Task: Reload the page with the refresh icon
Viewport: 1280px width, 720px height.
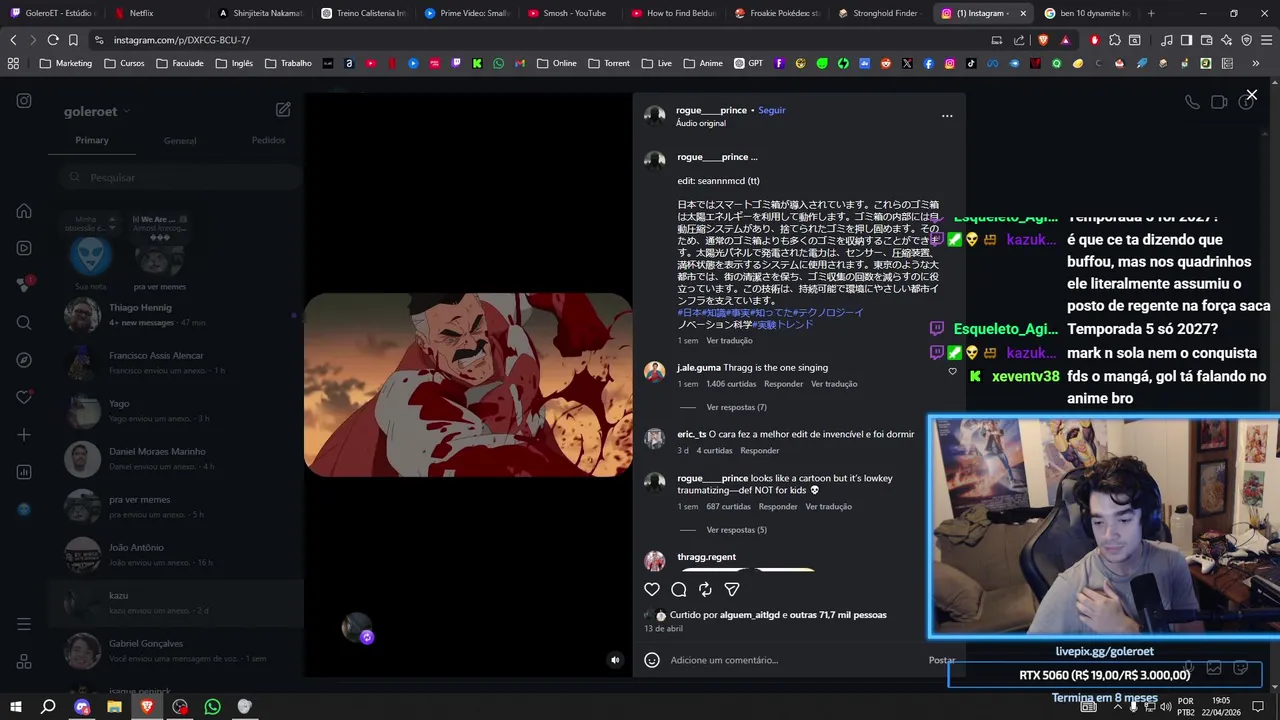Action: click(53, 40)
